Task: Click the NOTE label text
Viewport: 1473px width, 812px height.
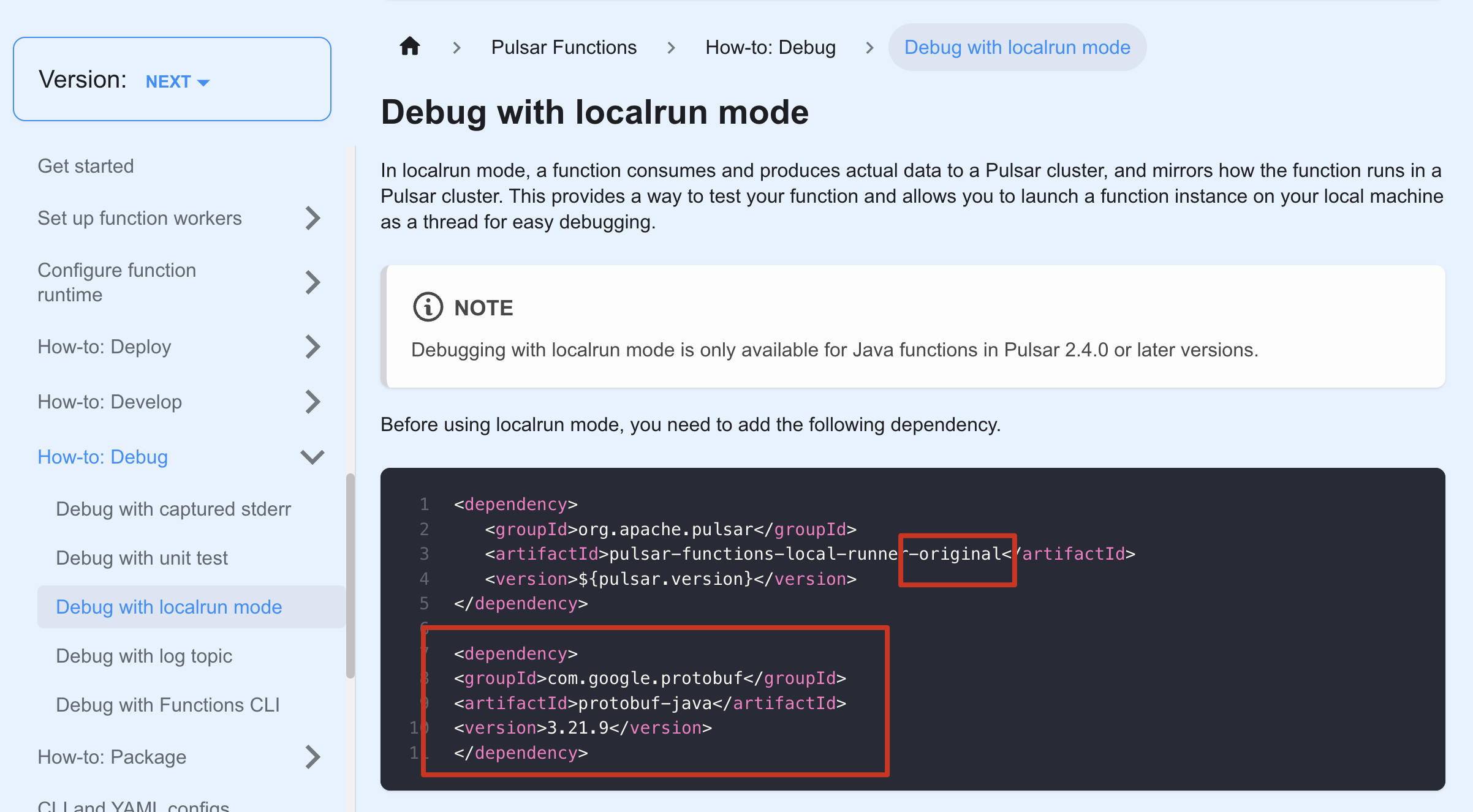Action: tap(483, 307)
